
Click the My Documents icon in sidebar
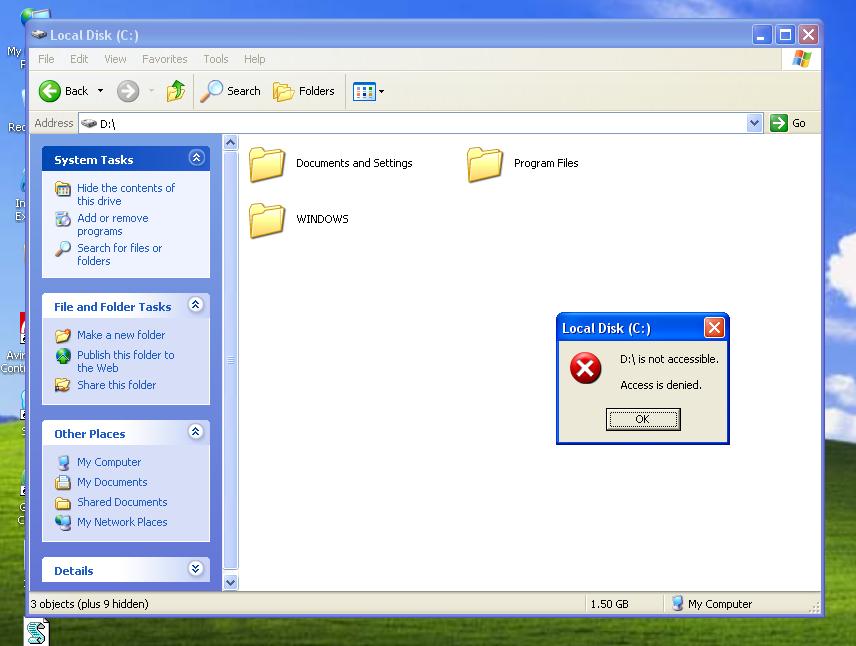[x=63, y=482]
